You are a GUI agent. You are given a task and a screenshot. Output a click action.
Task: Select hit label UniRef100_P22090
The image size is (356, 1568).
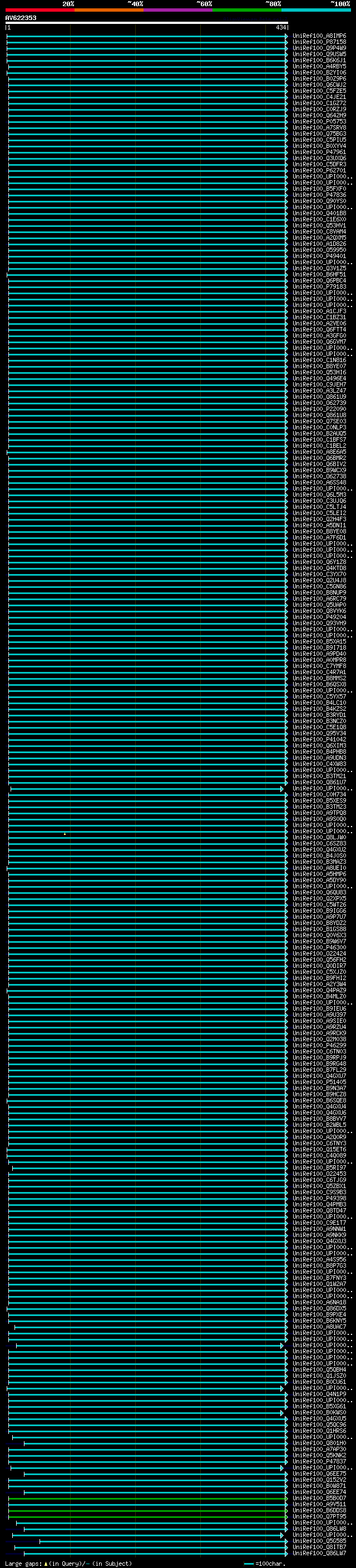tap(319, 409)
